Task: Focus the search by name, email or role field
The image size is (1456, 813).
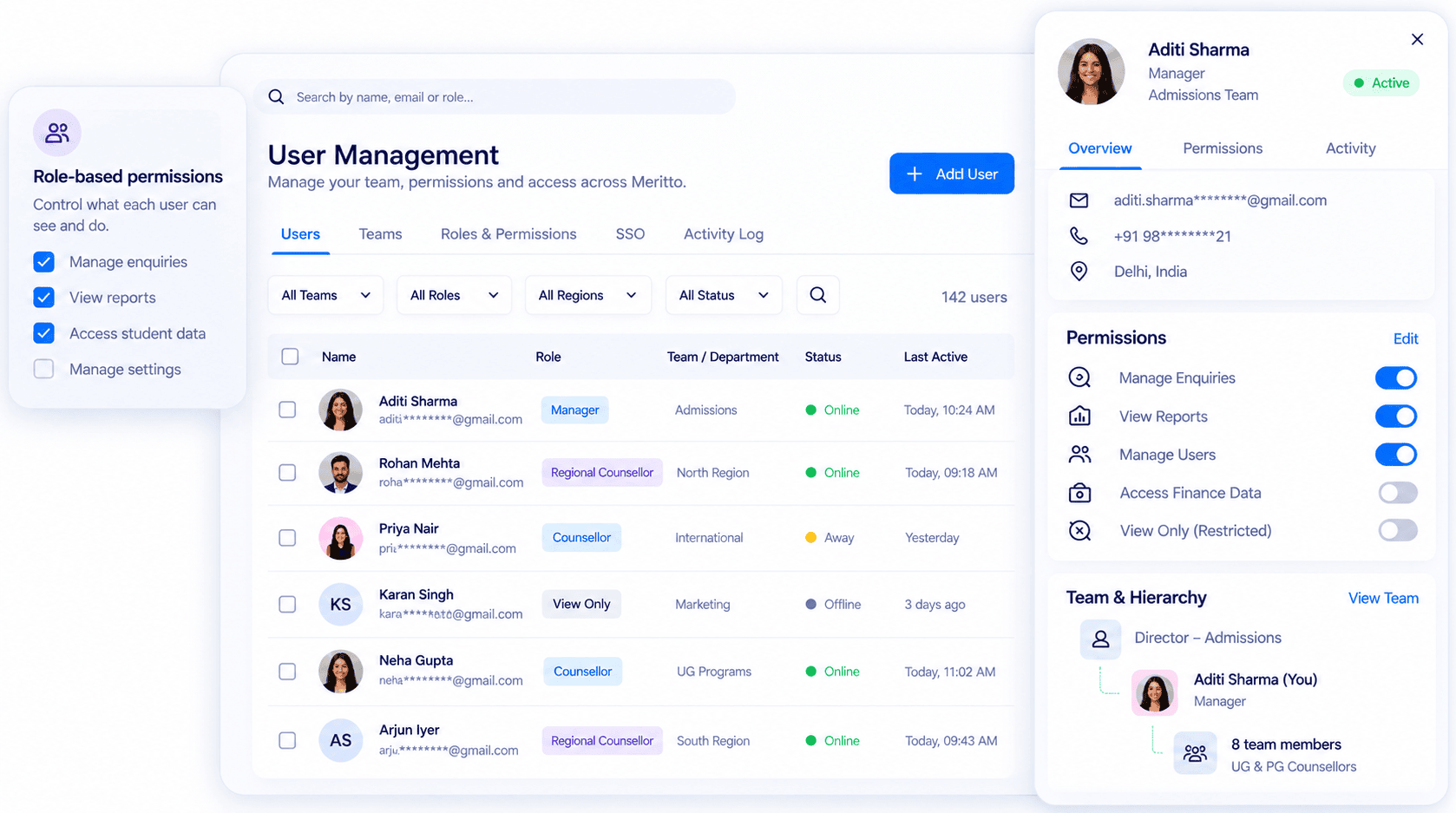Action: [x=495, y=97]
